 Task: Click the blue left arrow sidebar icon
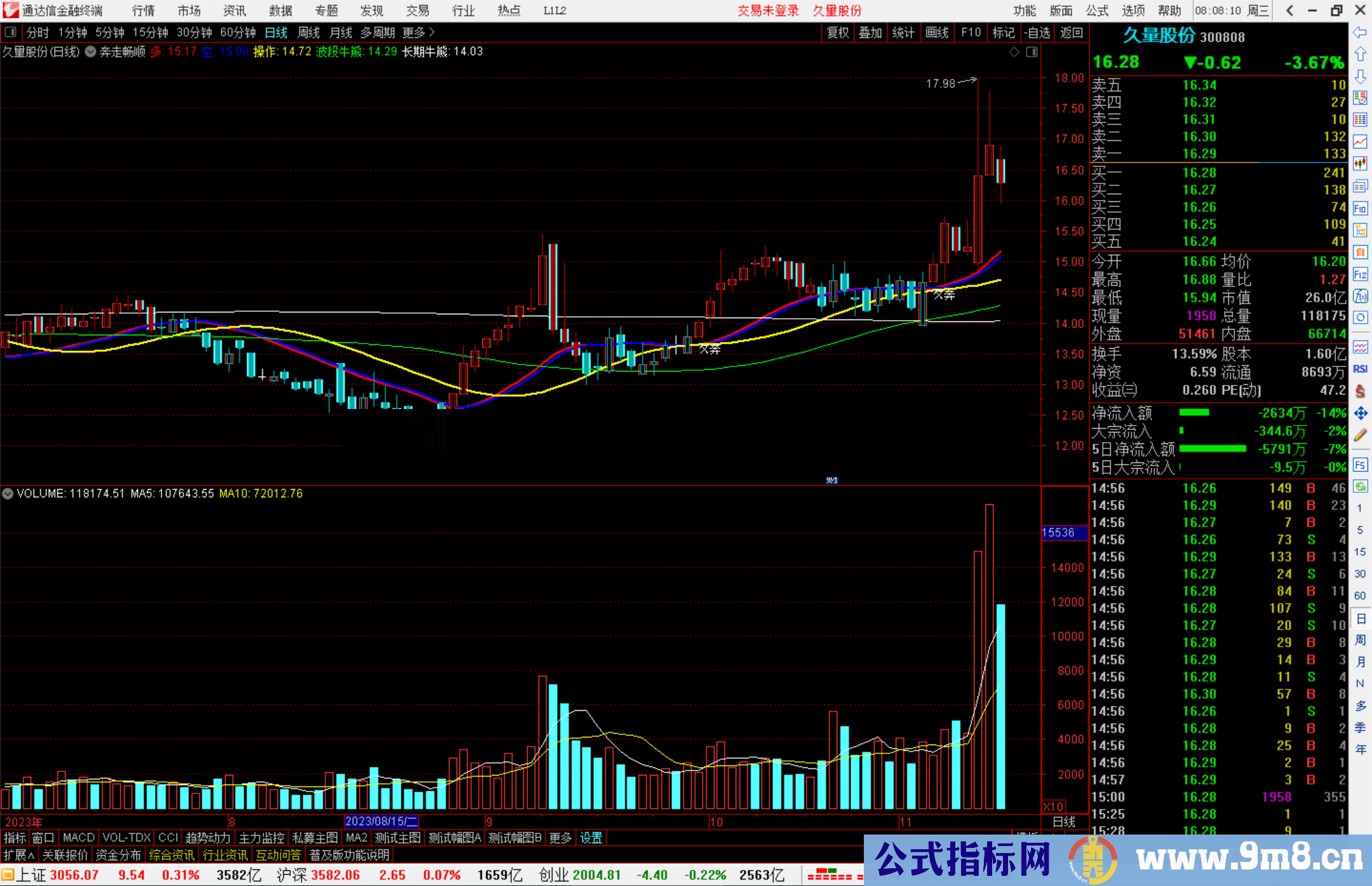point(1360,32)
